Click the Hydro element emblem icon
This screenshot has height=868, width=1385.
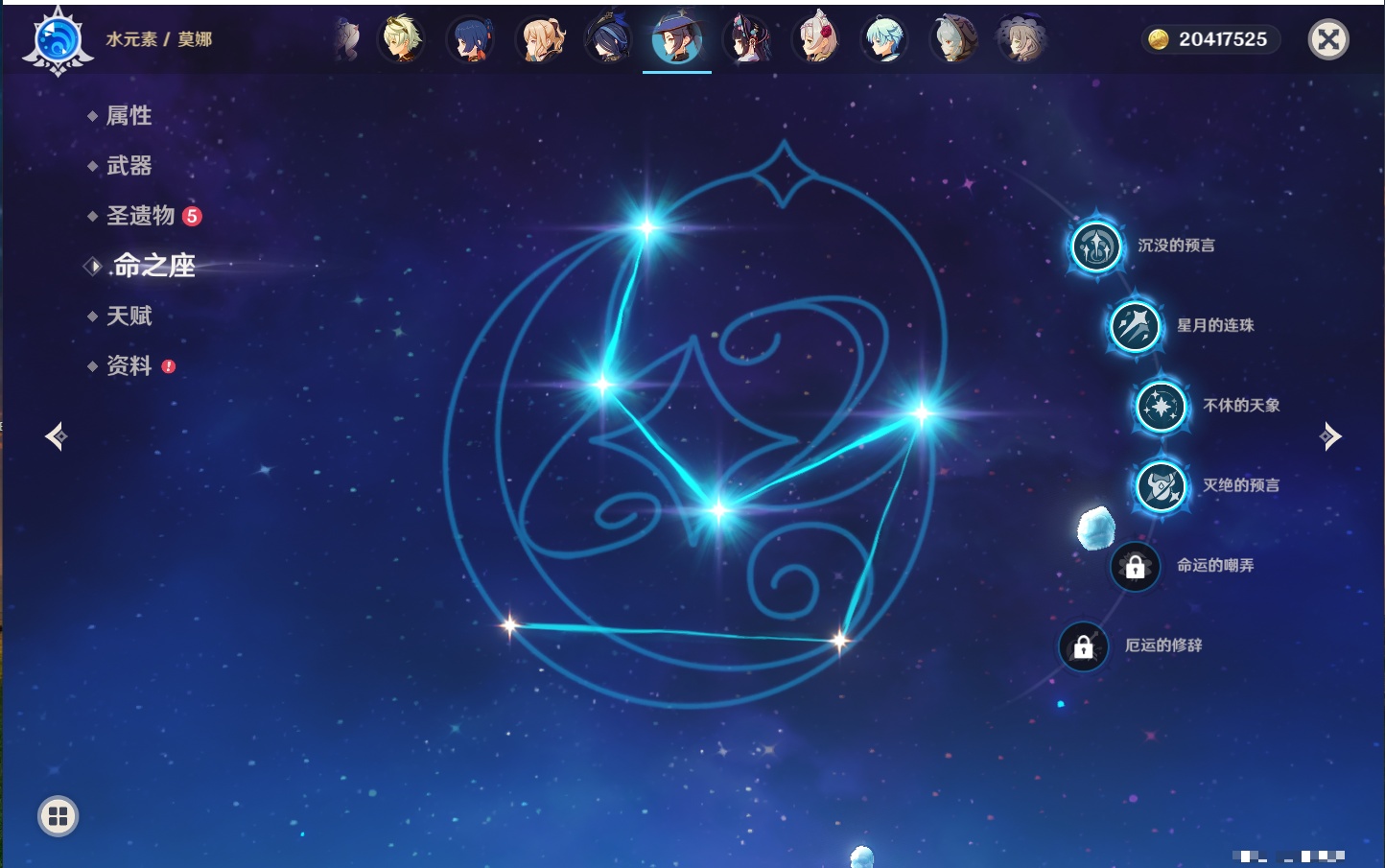(58, 40)
